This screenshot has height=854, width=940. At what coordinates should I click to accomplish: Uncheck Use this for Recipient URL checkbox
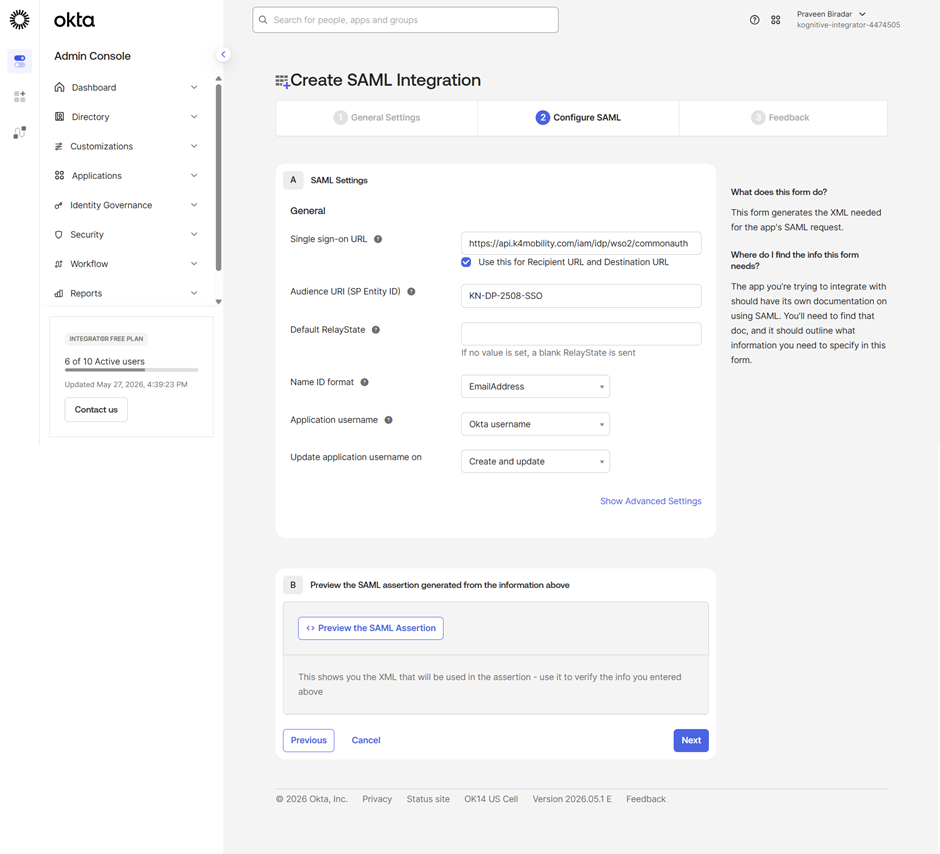point(466,262)
